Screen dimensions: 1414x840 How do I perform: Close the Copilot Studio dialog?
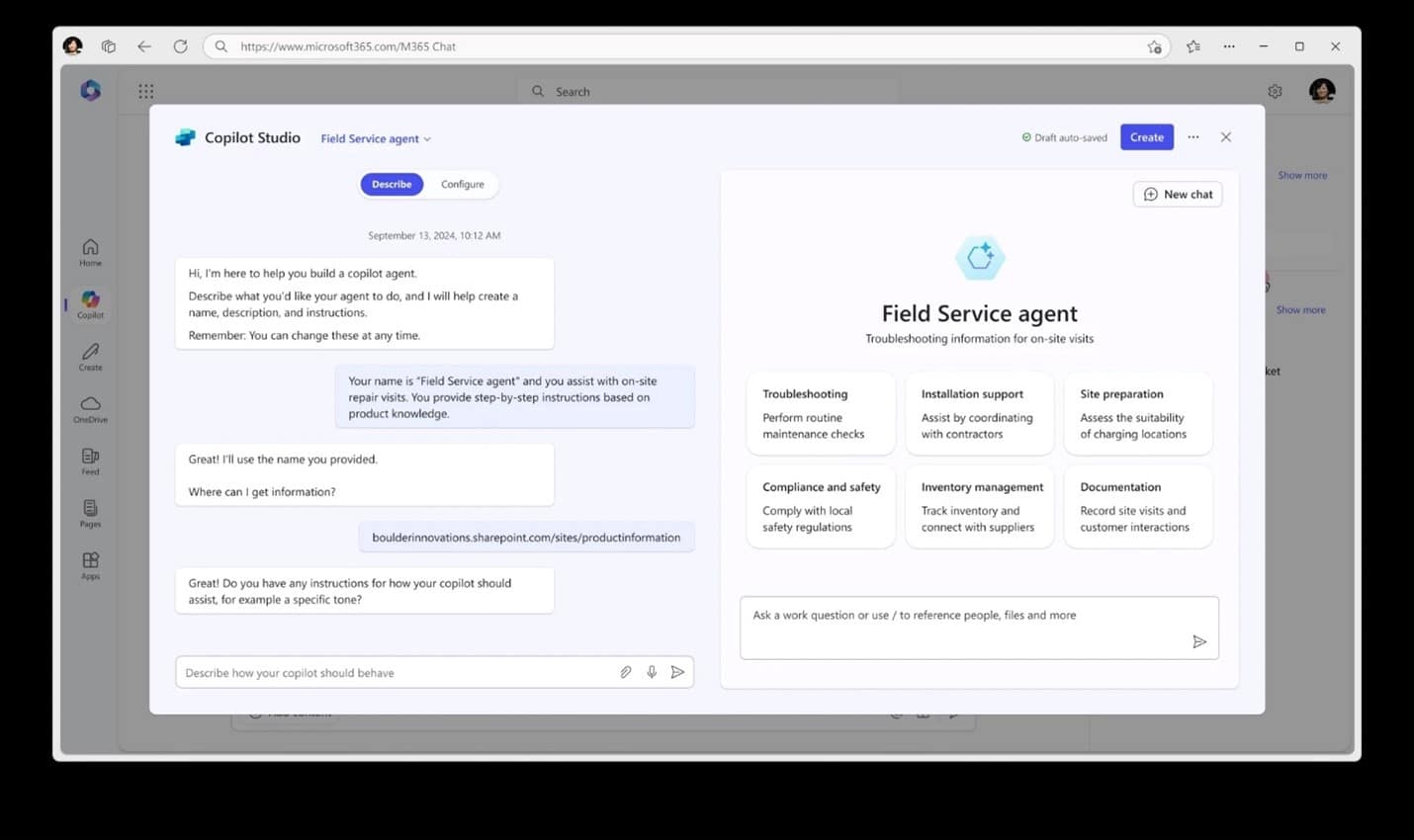[x=1226, y=137]
